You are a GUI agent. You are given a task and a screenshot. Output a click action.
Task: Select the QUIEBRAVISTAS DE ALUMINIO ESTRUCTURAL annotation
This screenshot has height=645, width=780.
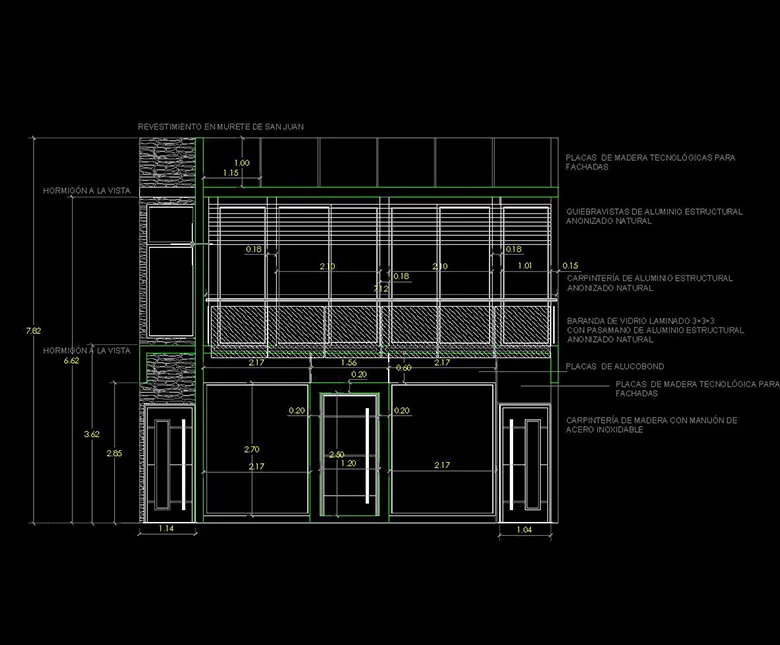[654, 216]
